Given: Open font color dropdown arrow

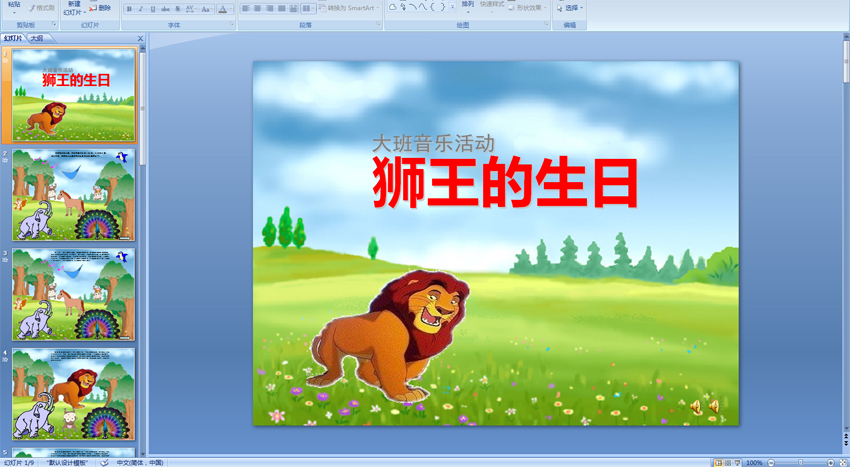Looking at the screenshot, I should [231, 9].
